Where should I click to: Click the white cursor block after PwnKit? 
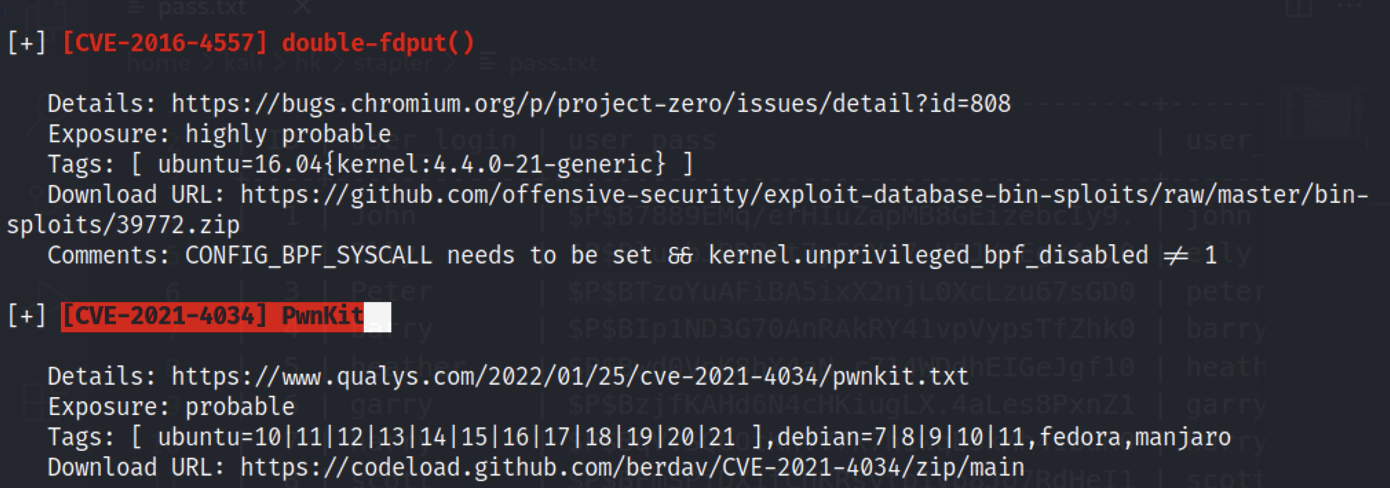point(378,317)
